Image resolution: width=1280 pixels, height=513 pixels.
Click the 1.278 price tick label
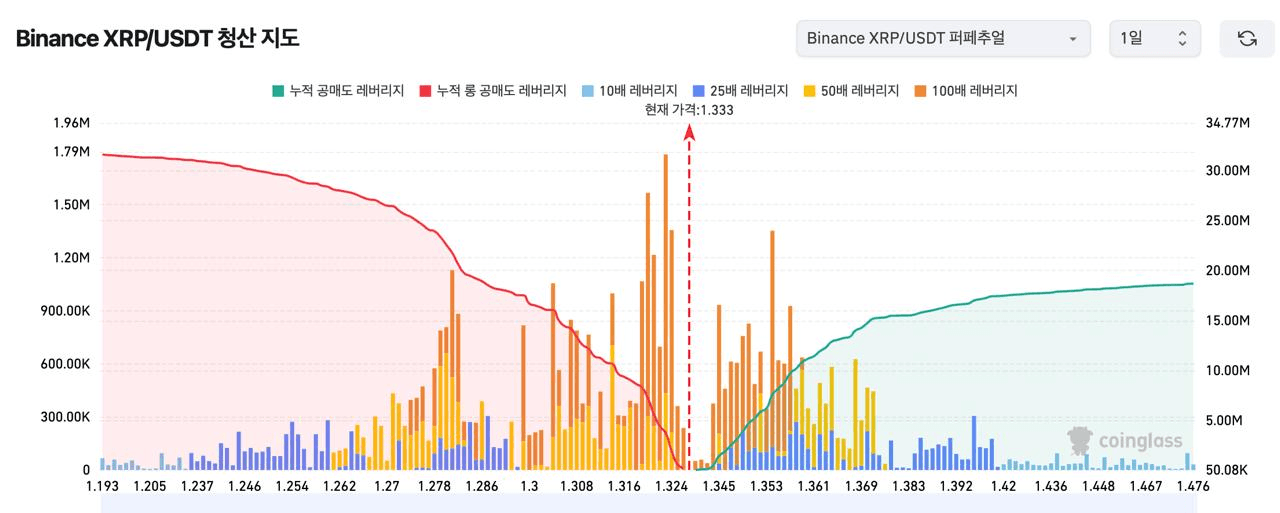(434, 486)
